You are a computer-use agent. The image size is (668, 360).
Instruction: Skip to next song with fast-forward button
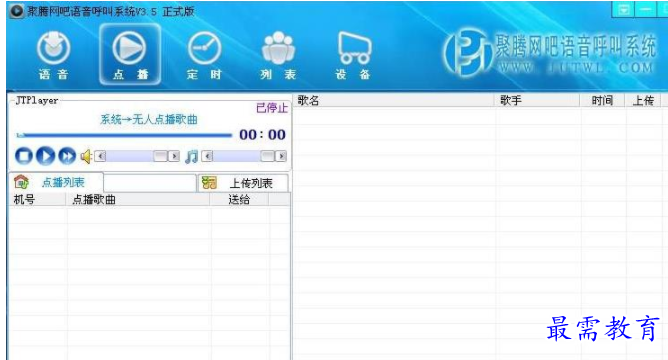67,156
